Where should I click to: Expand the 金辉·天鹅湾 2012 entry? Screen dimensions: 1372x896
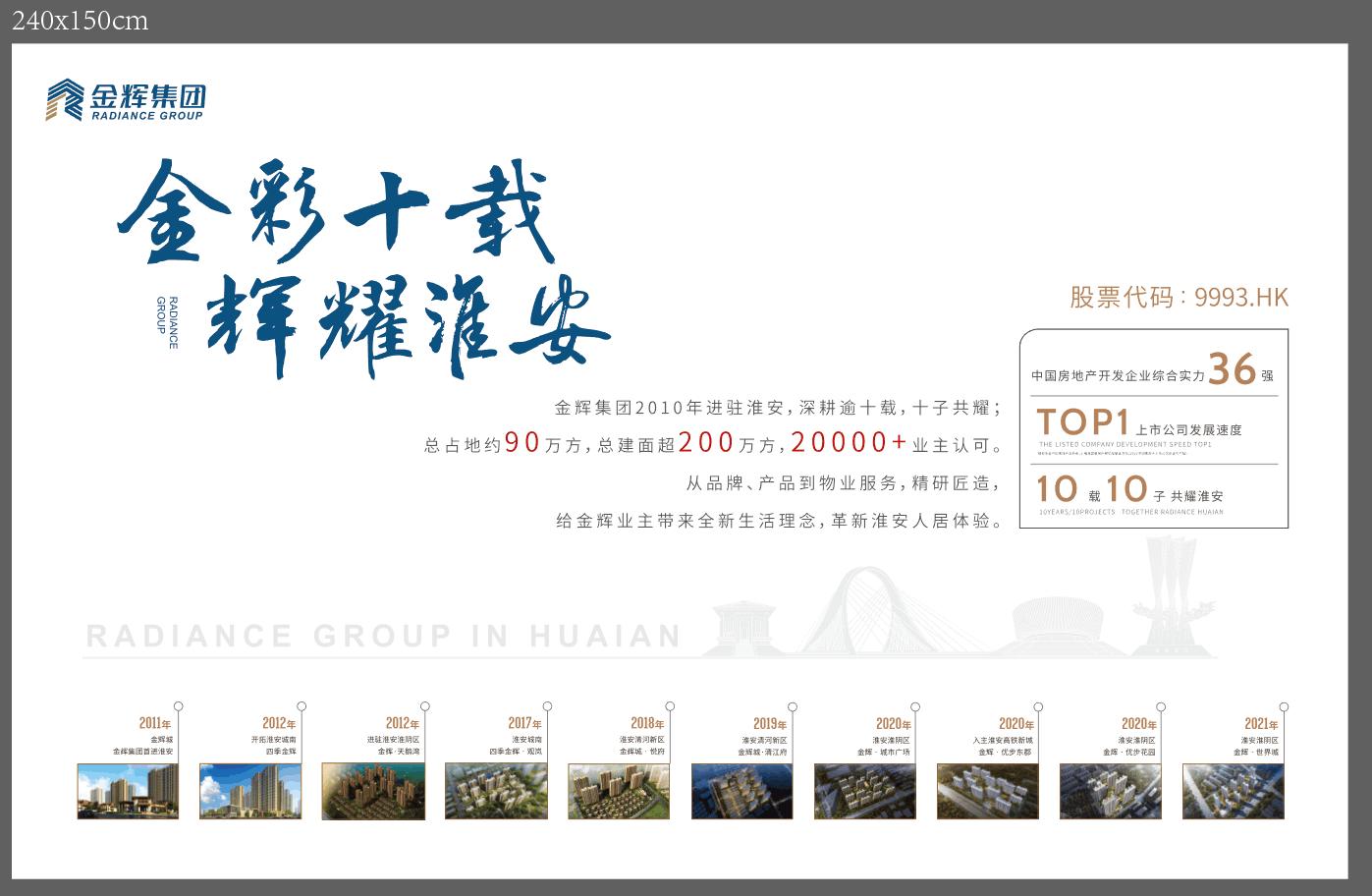pyautogui.click(x=373, y=791)
